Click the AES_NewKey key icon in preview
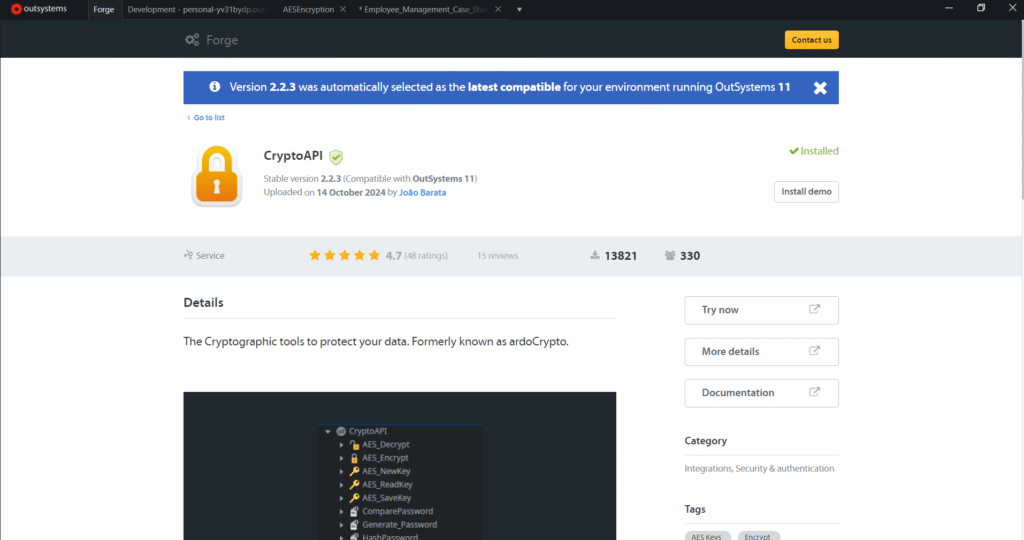 354,471
